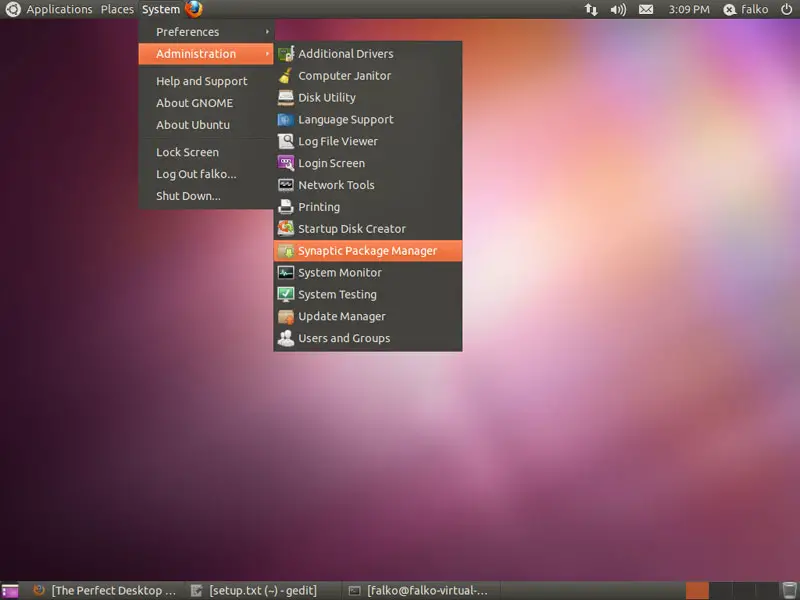The height and width of the screenshot is (600, 800).
Task: Click the Update Manager box icon
Action: (x=286, y=316)
